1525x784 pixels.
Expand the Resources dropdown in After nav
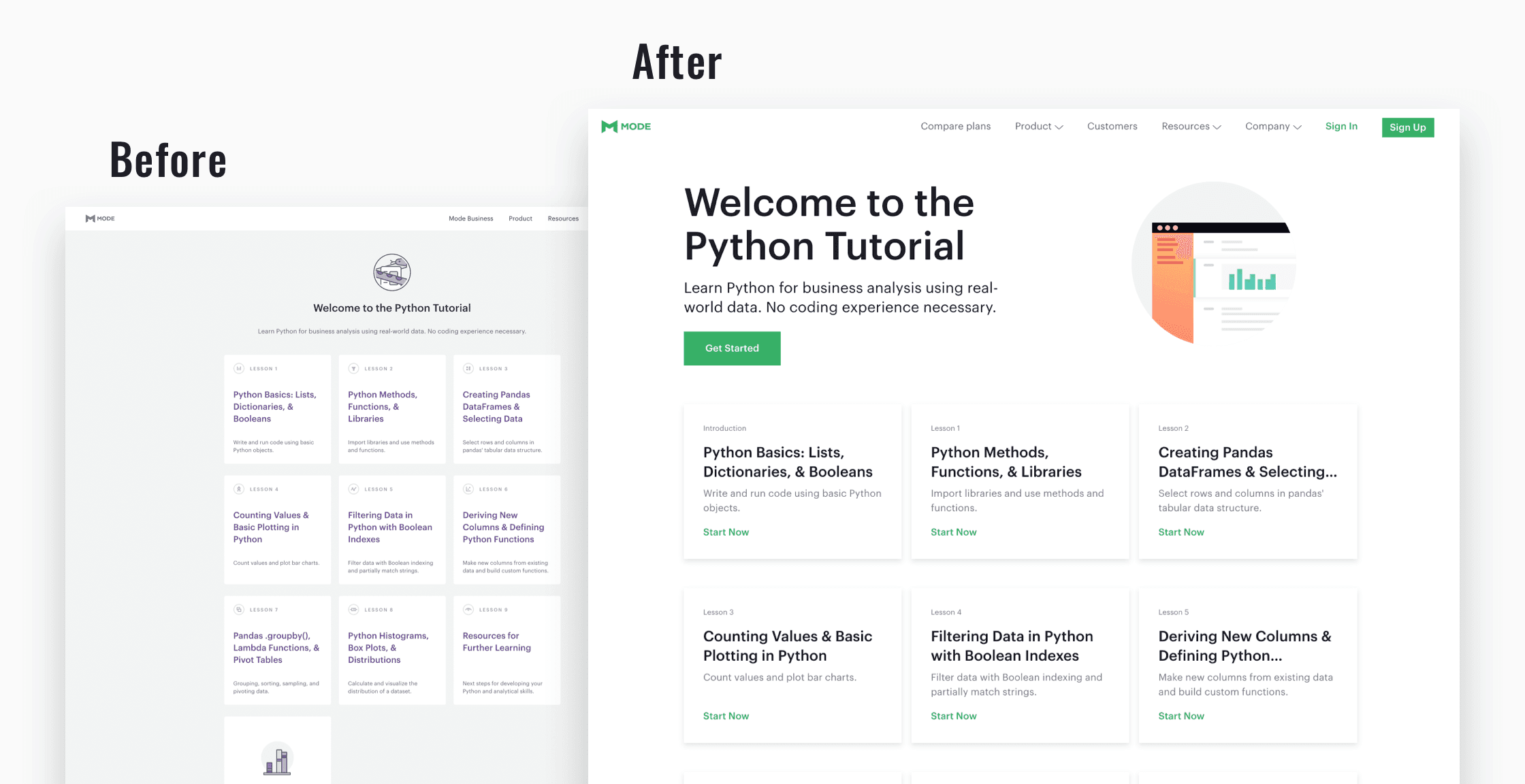click(x=1191, y=127)
